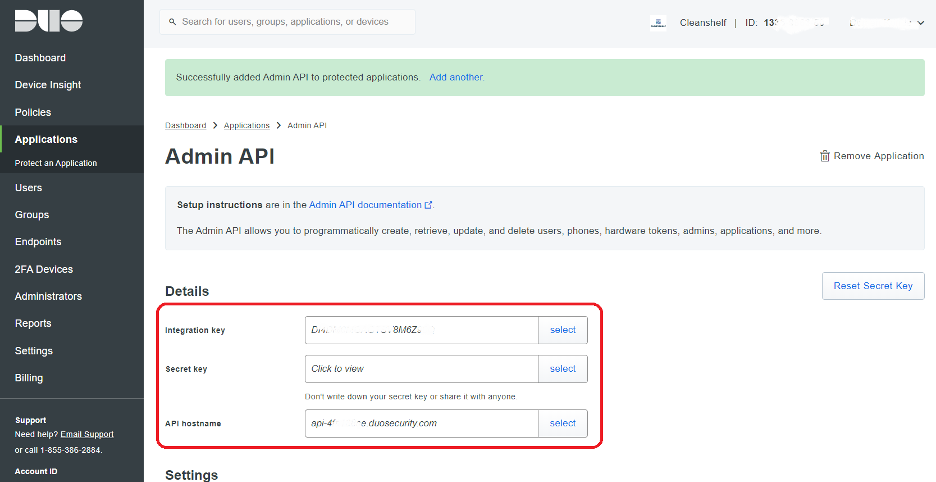Open Reports in the sidebar
This screenshot has height=482, width=936.
pos(33,323)
